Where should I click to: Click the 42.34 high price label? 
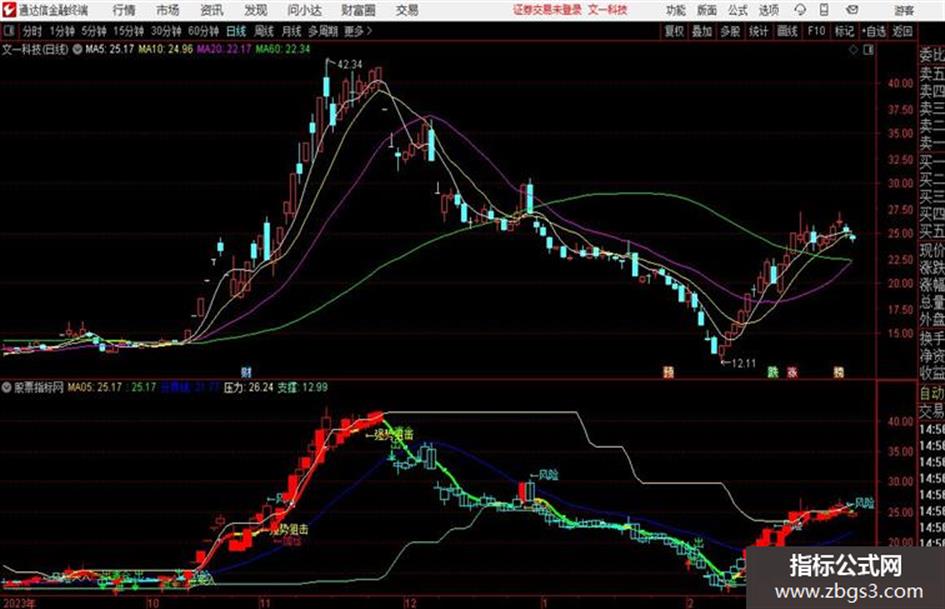pyautogui.click(x=350, y=64)
